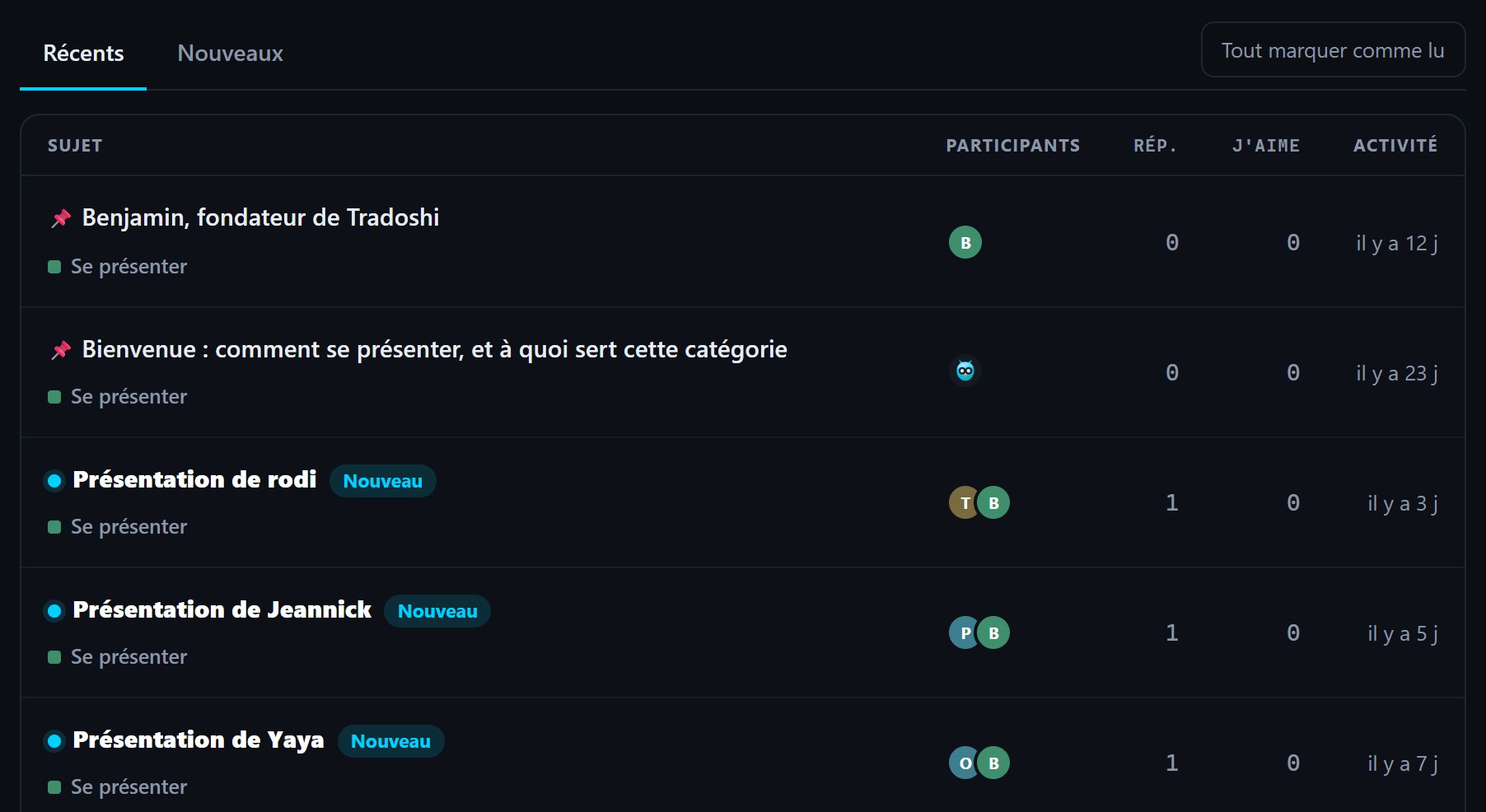This screenshot has width=1486, height=812.
Task: Open Présentation de rodi topic
Action: tap(194, 479)
